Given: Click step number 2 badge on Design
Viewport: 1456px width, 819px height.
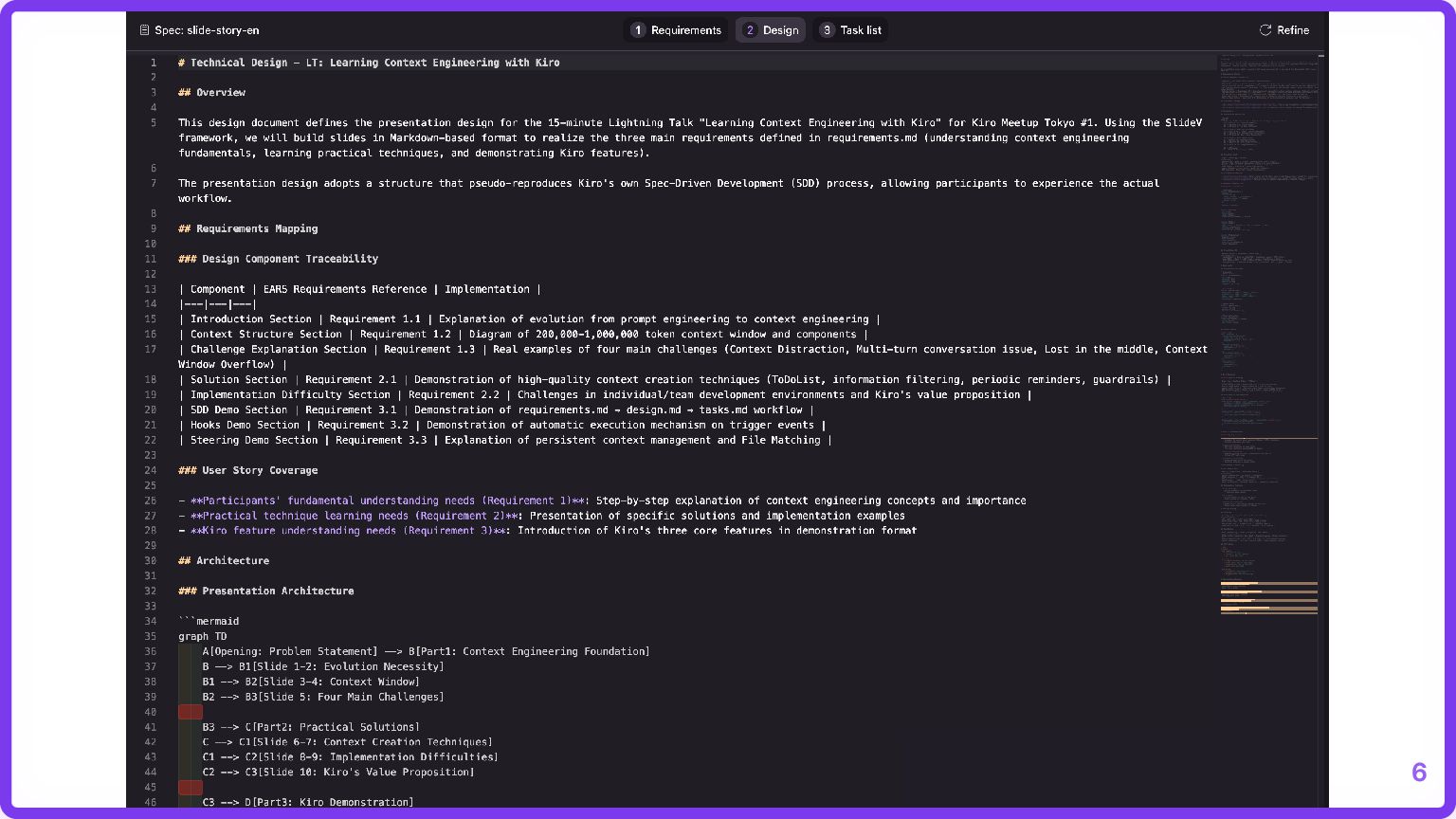Looking at the screenshot, I should (x=750, y=30).
